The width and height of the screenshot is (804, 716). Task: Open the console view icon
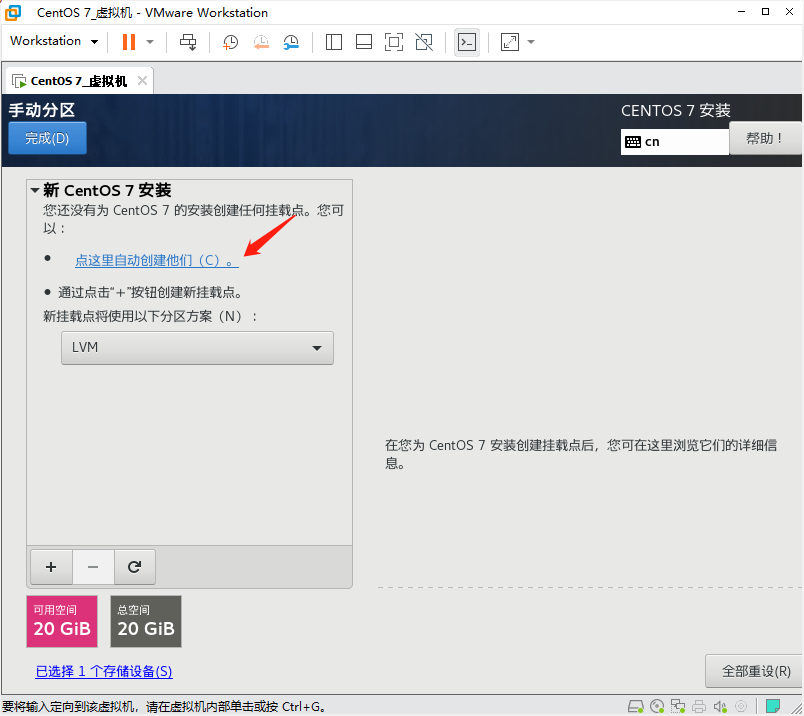(467, 42)
